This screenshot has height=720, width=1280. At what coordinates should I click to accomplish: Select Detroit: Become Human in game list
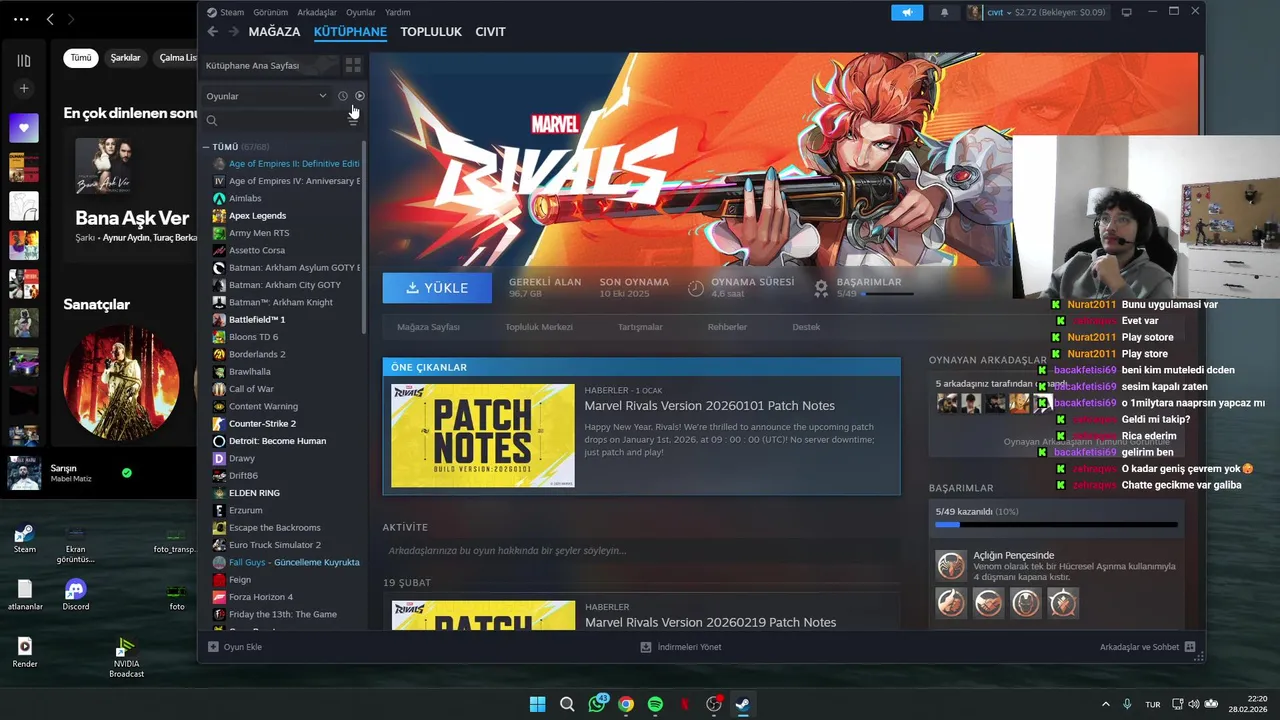pyautogui.click(x=277, y=441)
